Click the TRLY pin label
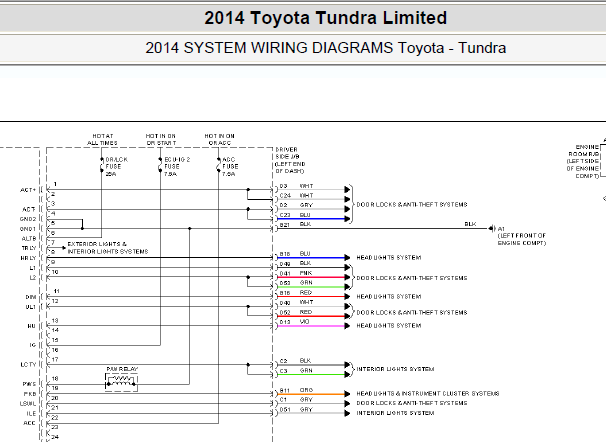The image size is (606, 442). [x=29, y=248]
